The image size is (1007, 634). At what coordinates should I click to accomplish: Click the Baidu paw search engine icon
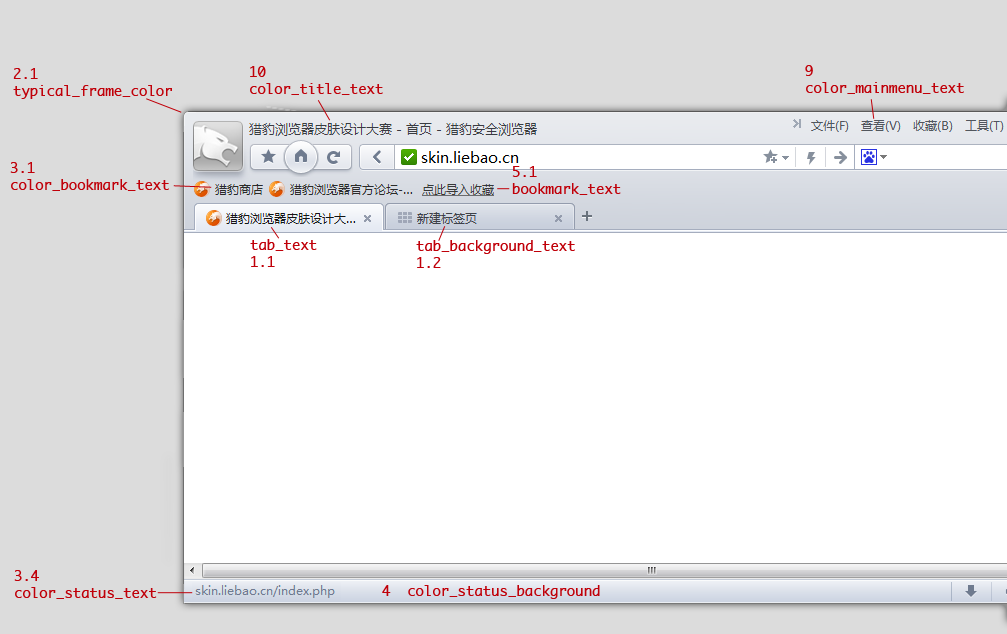(869, 157)
